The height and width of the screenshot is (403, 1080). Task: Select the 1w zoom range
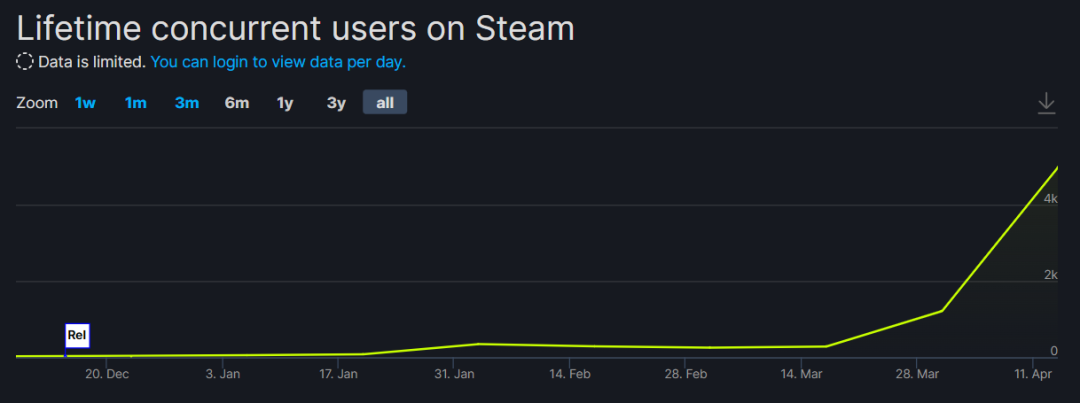[x=85, y=103]
